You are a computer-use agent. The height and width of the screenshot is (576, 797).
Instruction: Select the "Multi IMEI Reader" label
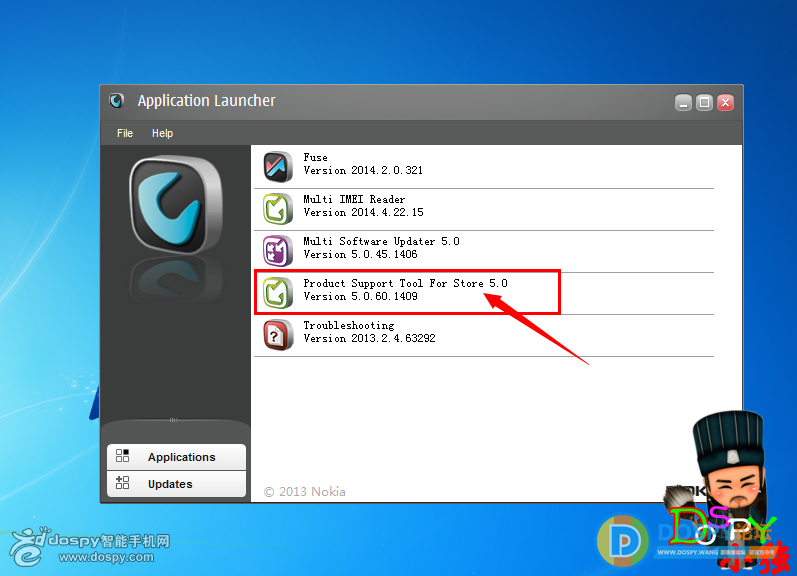354,199
